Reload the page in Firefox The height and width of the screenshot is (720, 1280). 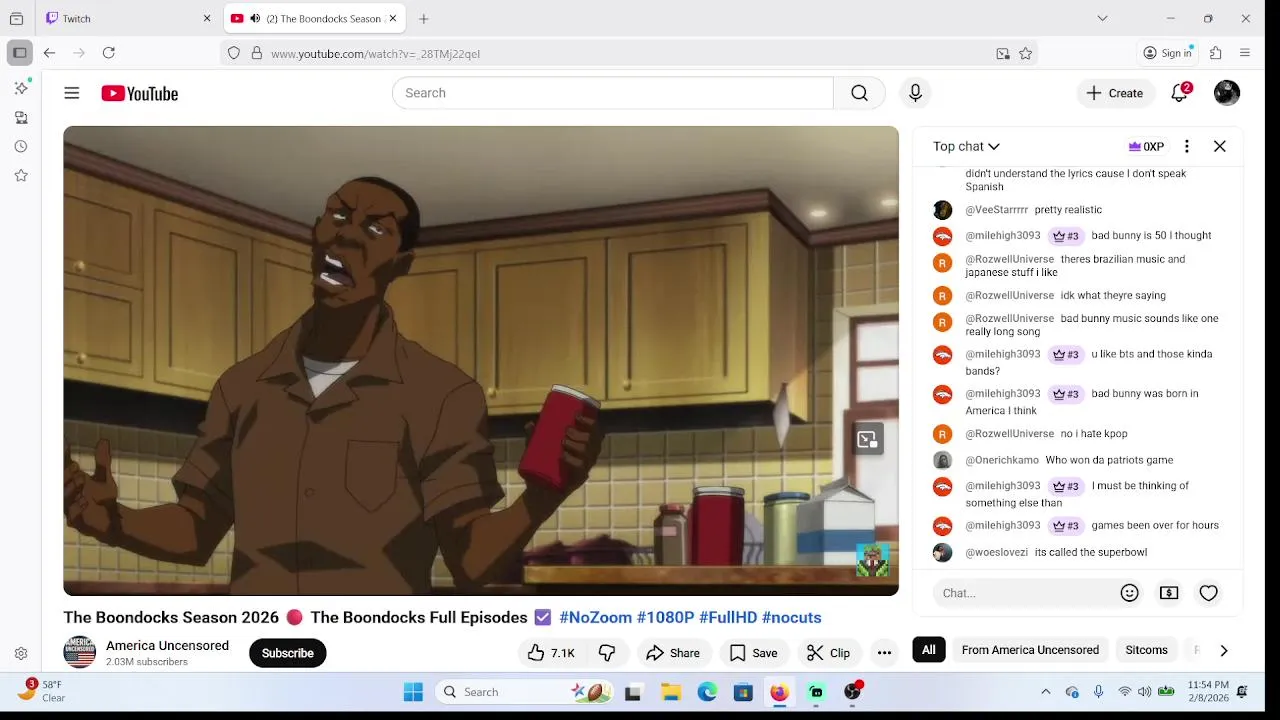(x=109, y=53)
